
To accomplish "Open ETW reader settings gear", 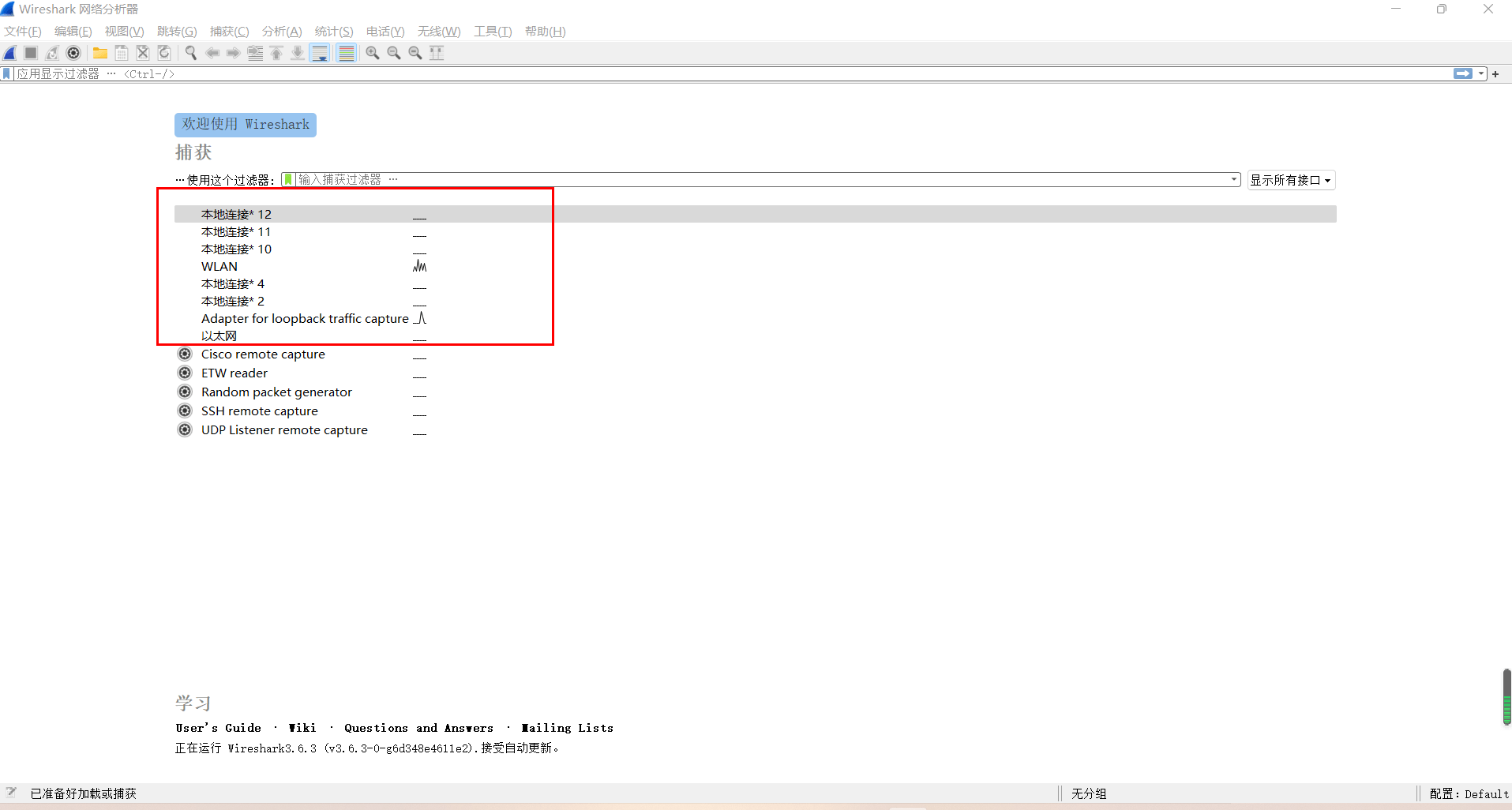I will 185,373.
